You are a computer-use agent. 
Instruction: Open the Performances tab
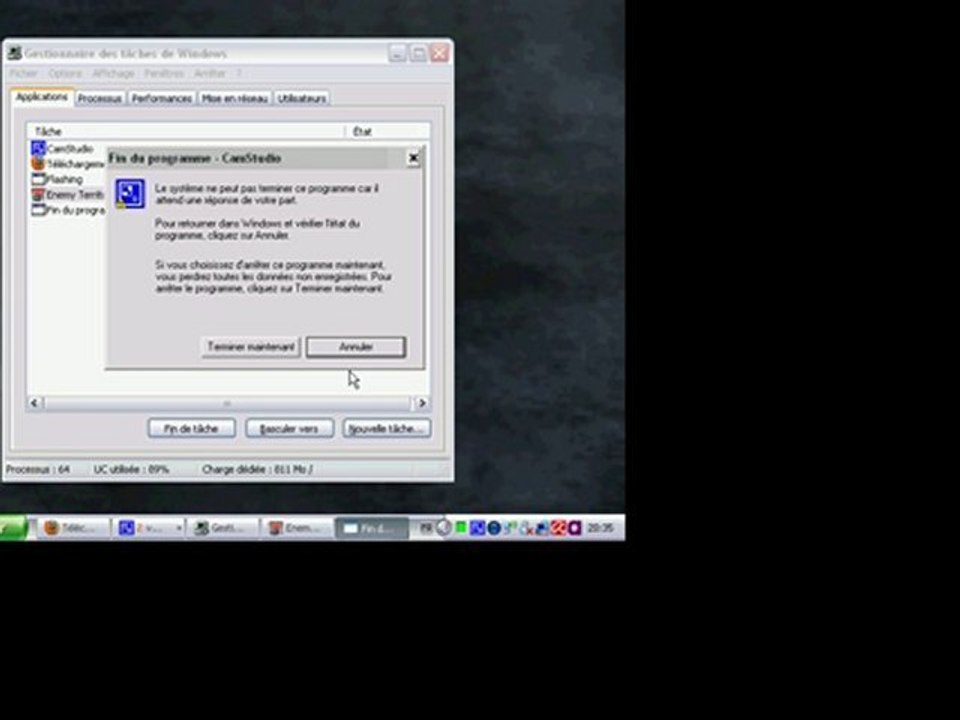point(162,98)
